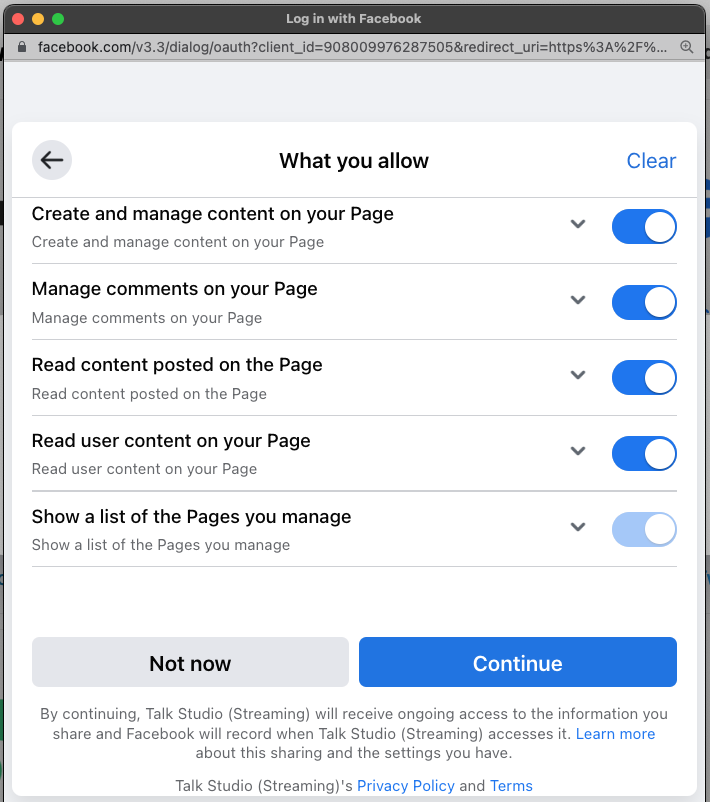This screenshot has width=710, height=802.
Task: Toggle Read user content on your Page
Action: click(x=644, y=453)
